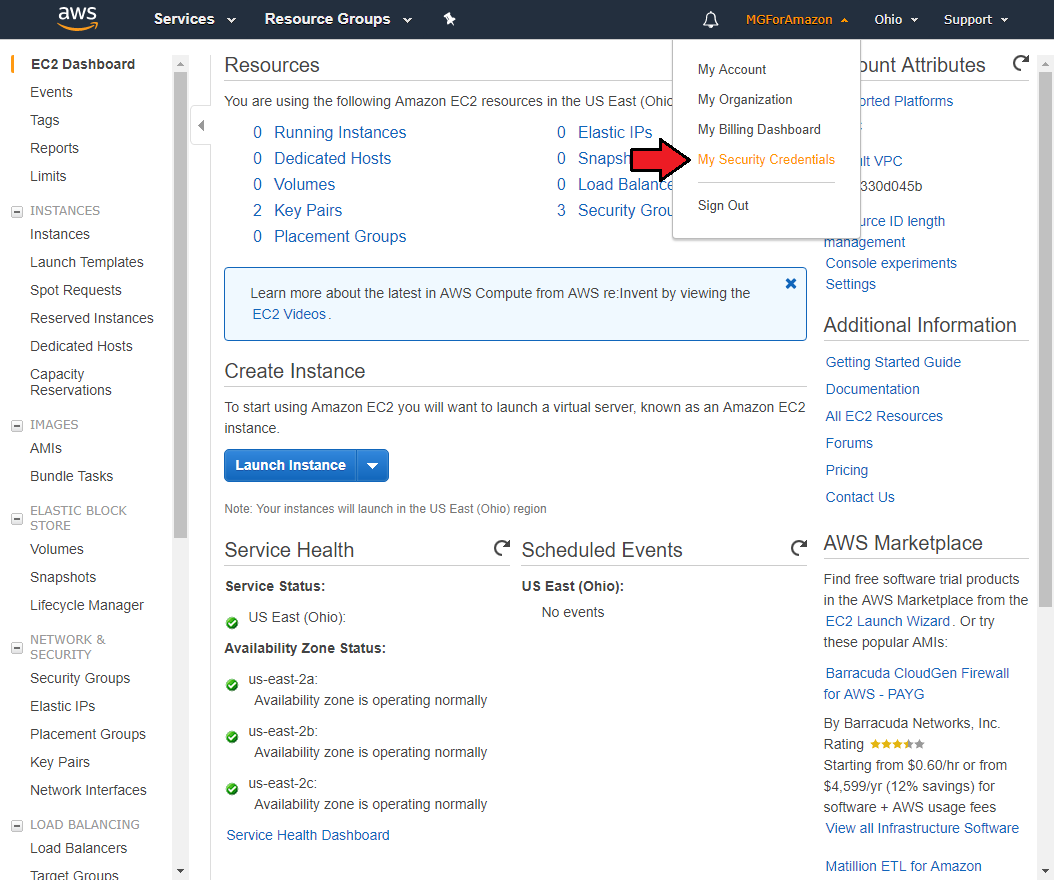1054x887 pixels.
Task: Click the main page scrollbar thumb
Action: pyautogui.click(x=1045, y=338)
